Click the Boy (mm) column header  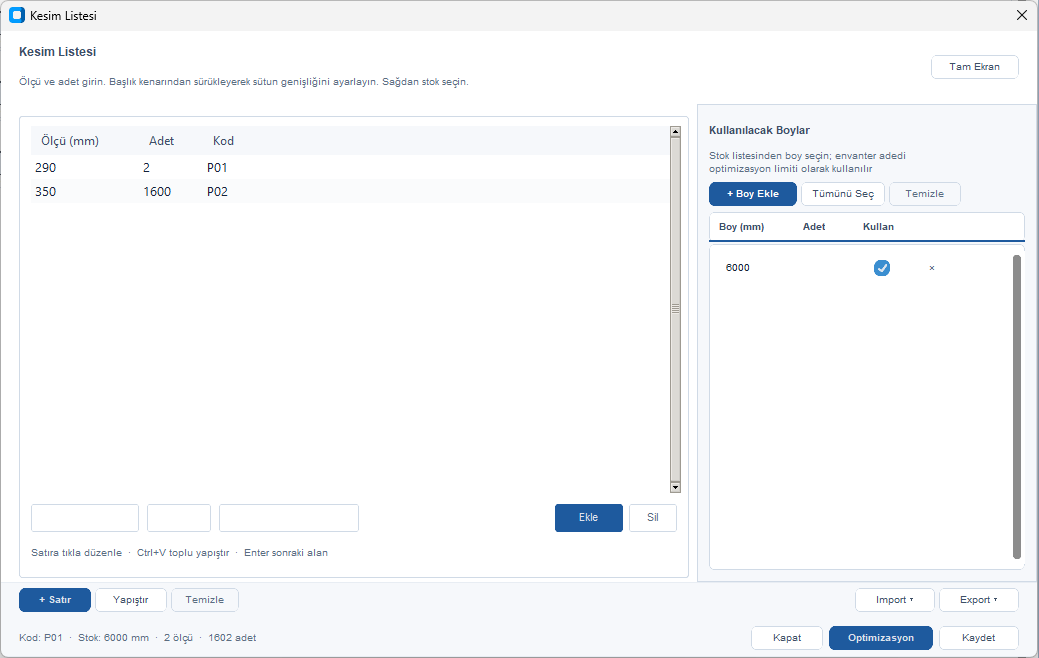tap(741, 227)
